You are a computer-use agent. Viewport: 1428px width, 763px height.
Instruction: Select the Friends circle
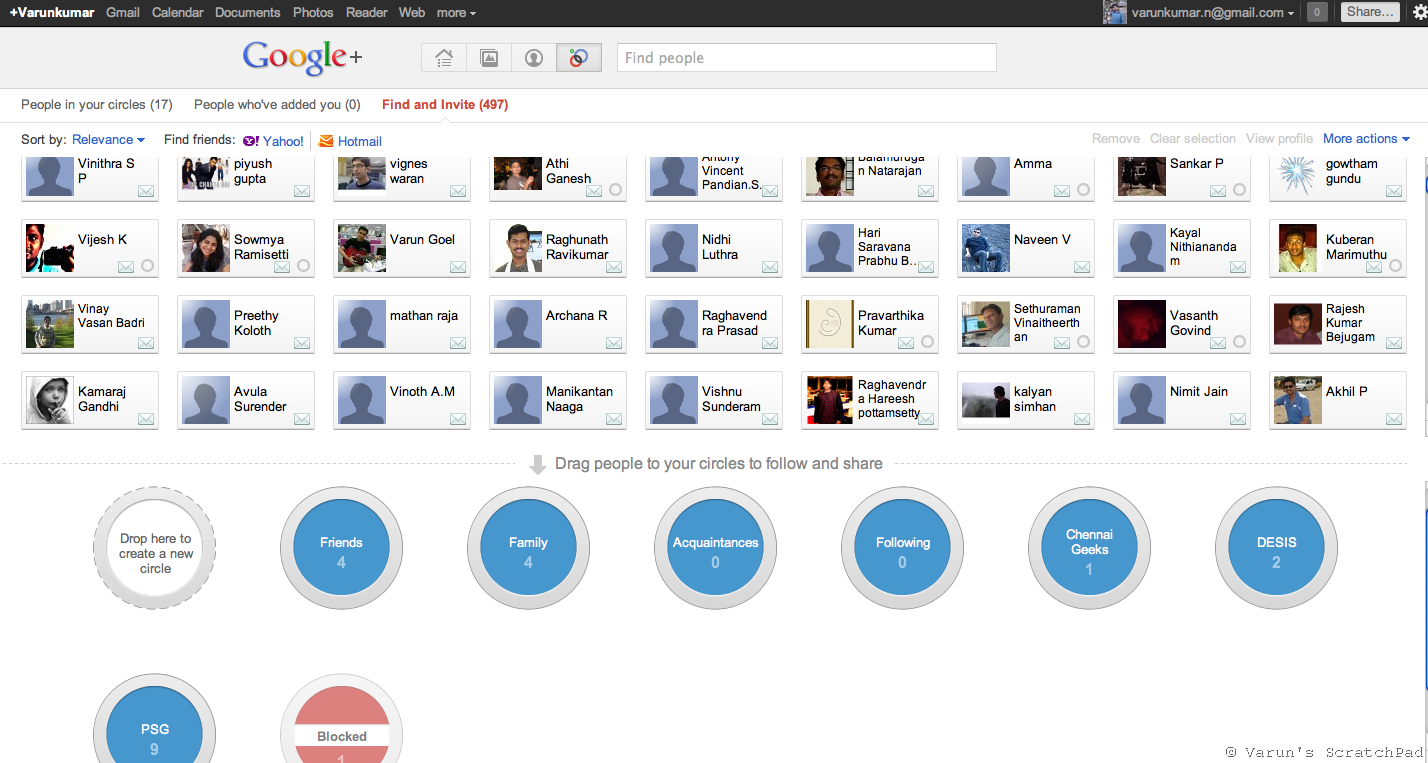[x=341, y=548]
